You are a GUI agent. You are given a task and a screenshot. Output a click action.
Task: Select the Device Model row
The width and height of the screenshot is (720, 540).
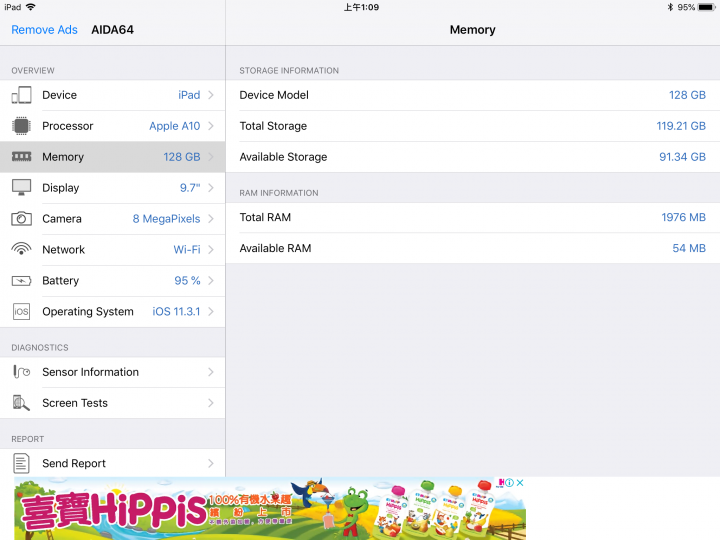point(472,95)
